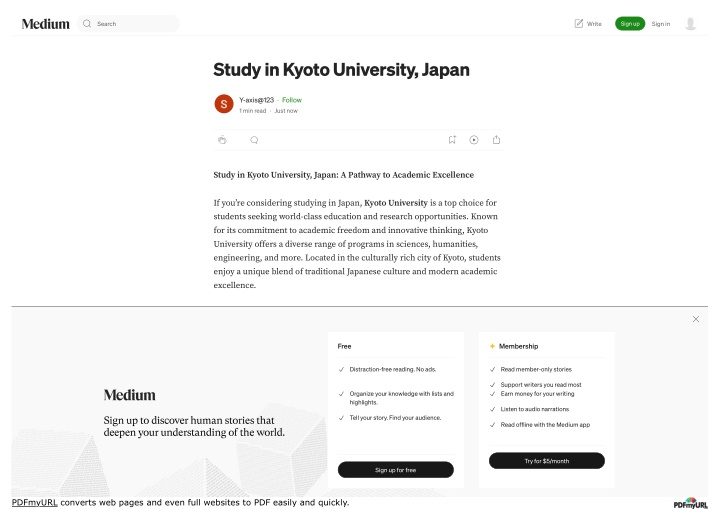Close the sign-up banner
Screen dimensions: 720x509
coord(696,319)
